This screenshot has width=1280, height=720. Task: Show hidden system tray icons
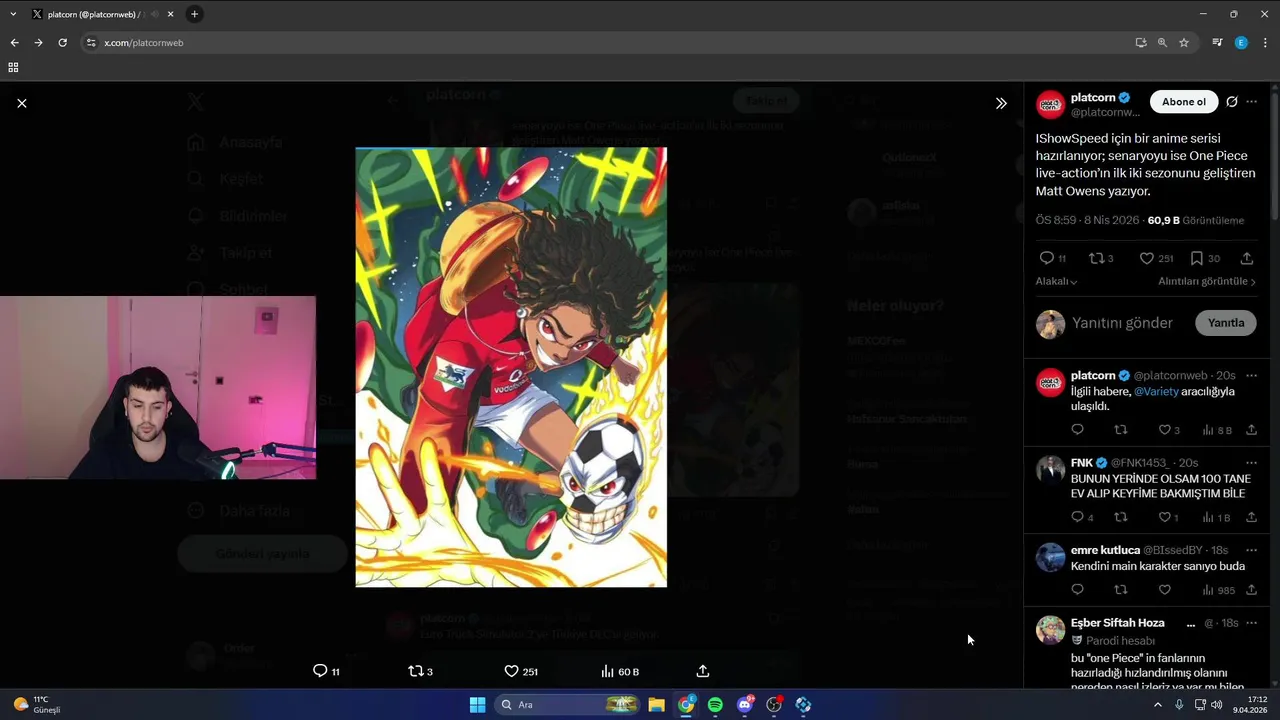pyautogui.click(x=1158, y=705)
